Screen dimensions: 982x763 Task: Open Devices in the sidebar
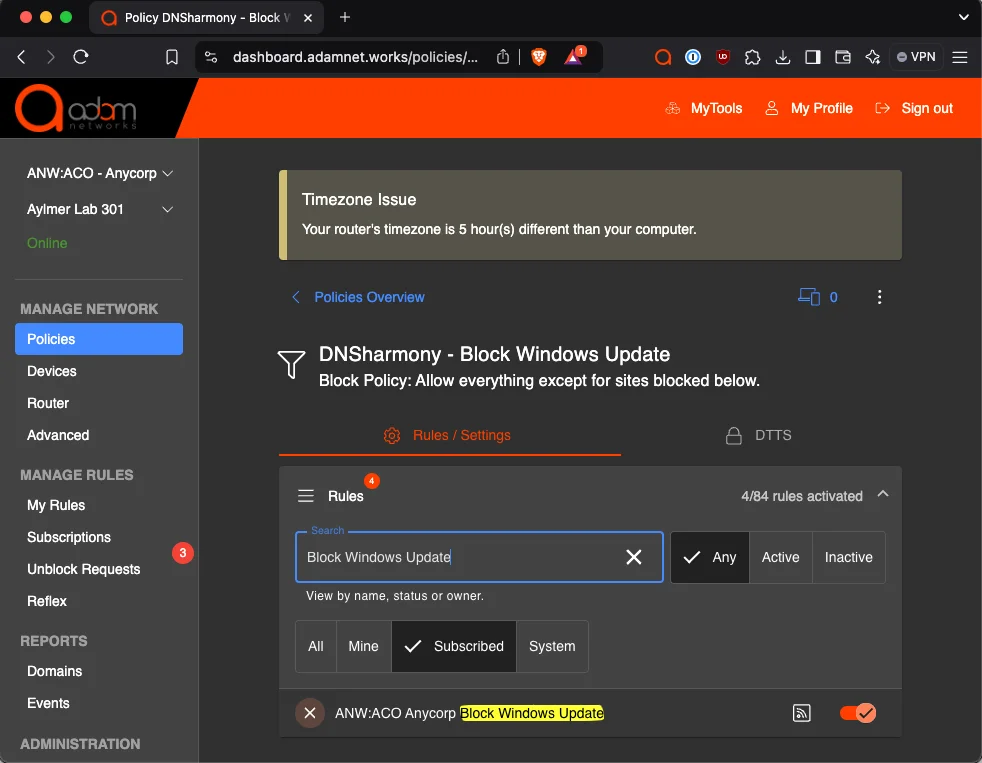[x=52, y=371]
